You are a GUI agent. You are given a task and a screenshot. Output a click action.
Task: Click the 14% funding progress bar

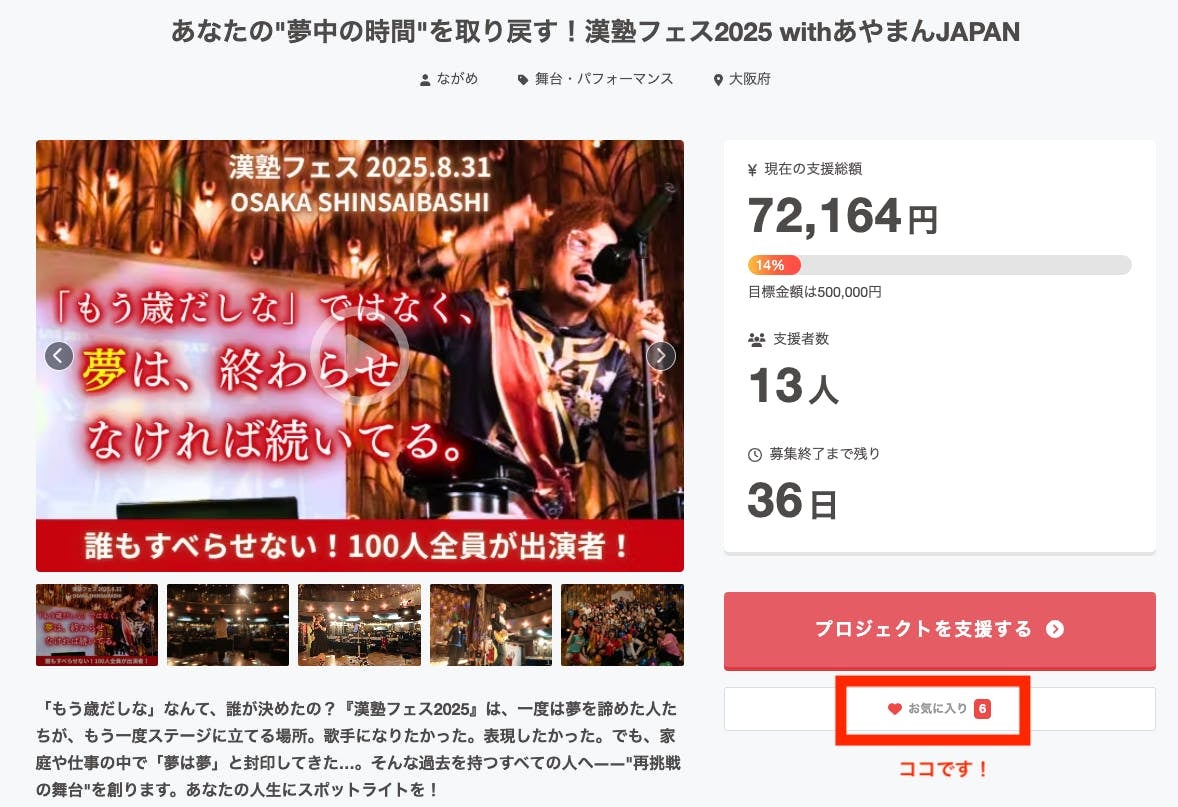click(x=939, y=265)
